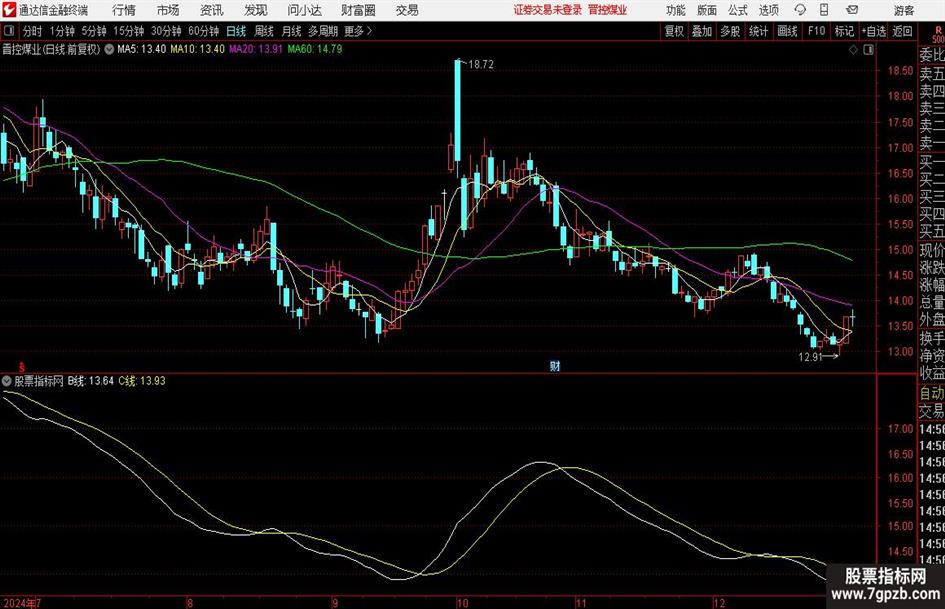
Task: Click the diamond icon above the chart
Action: click(853, 50)
